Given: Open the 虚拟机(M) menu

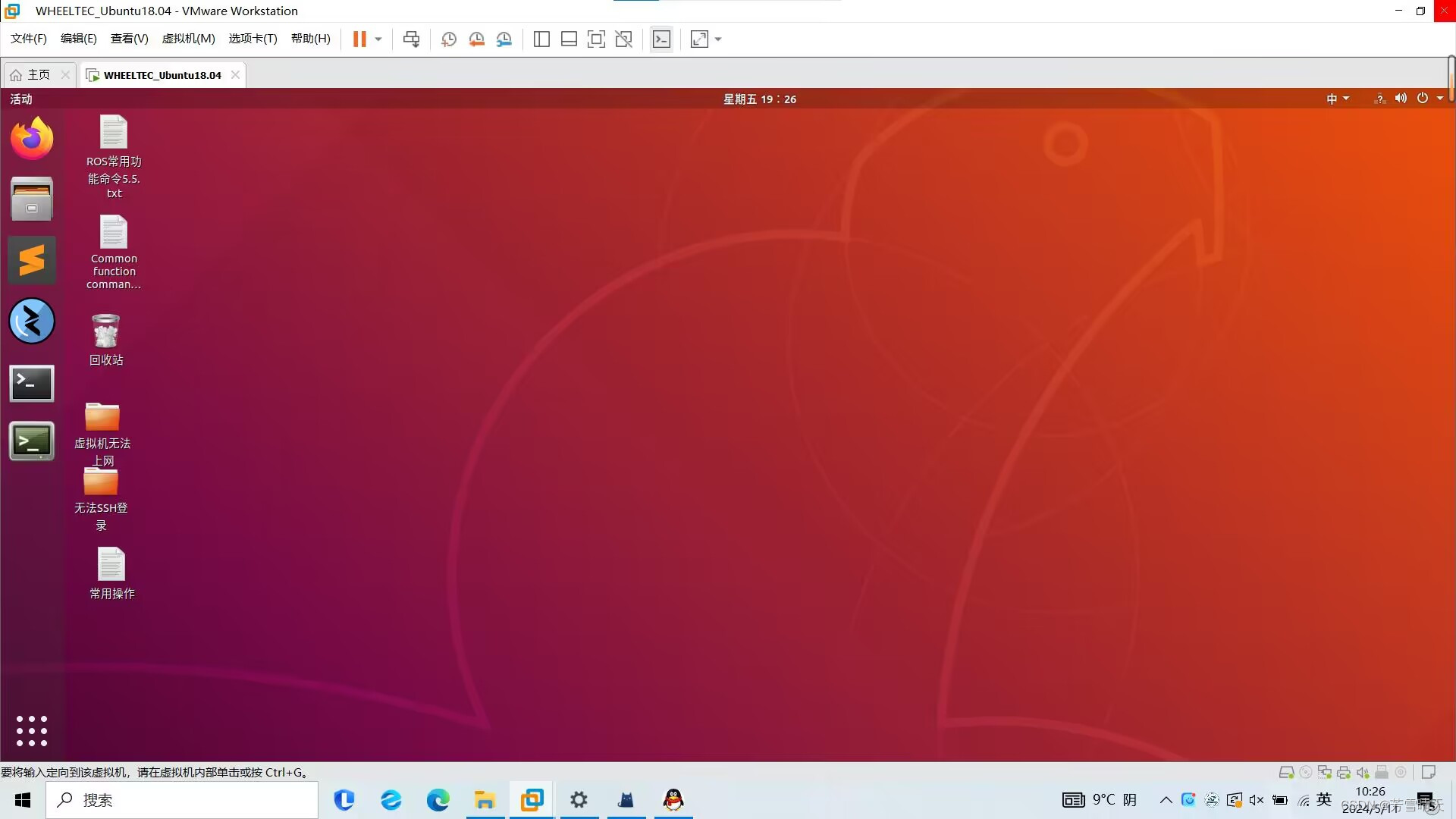Looking at the screenshot, I should [x=188, y=39].
